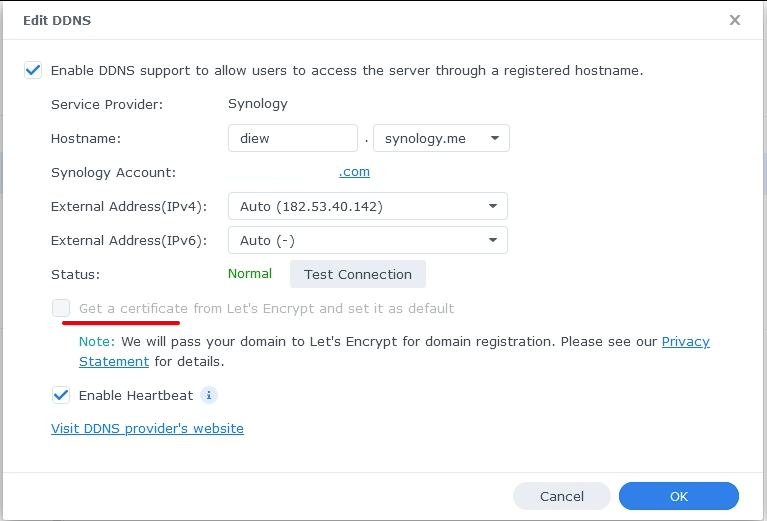Image resolution: width=767 pixels, height=521 pixels.
Task: Open the synology.me domain dropdown
Action: tap(441, 138)
